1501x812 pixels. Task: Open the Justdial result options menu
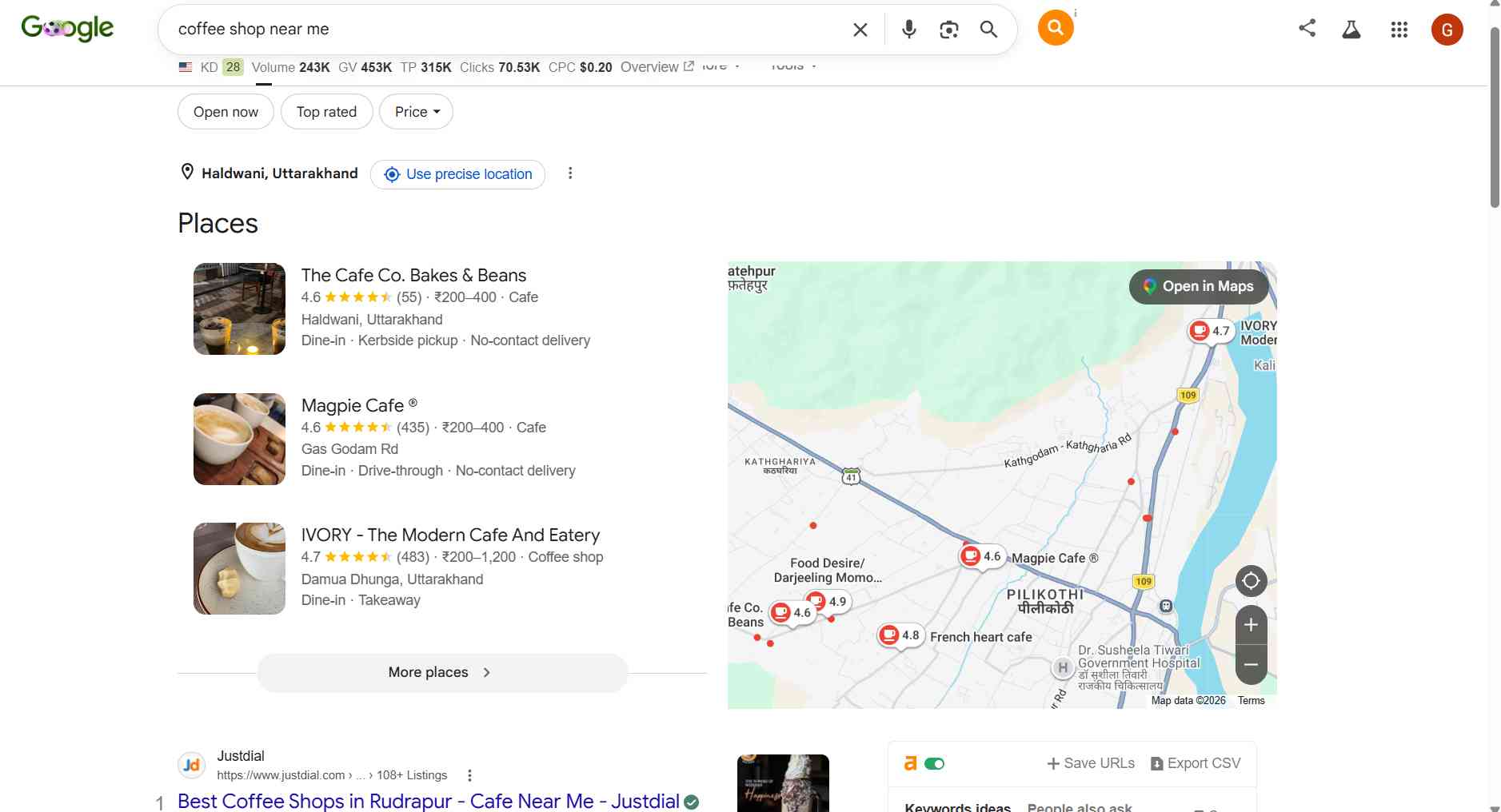[469, 775]
